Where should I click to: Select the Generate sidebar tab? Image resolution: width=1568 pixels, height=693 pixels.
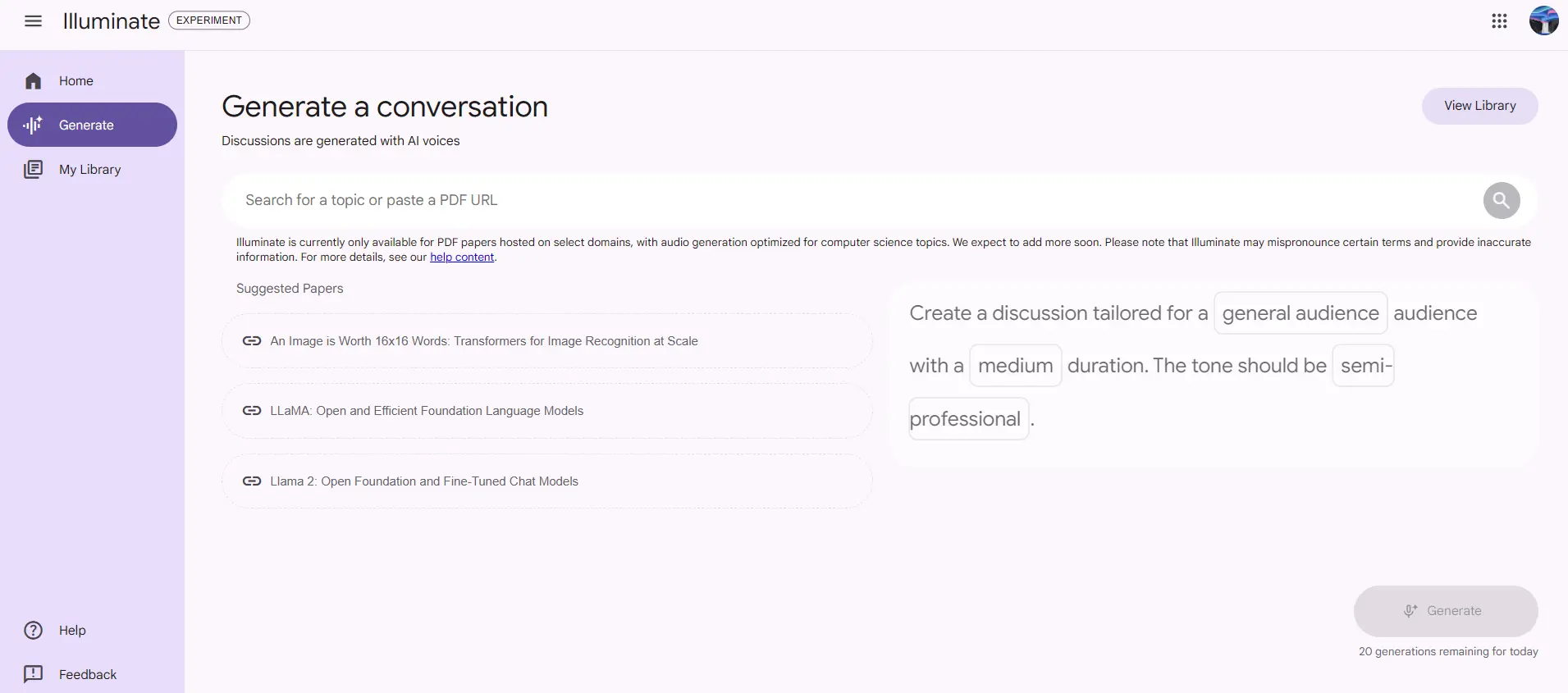point(92,125)
